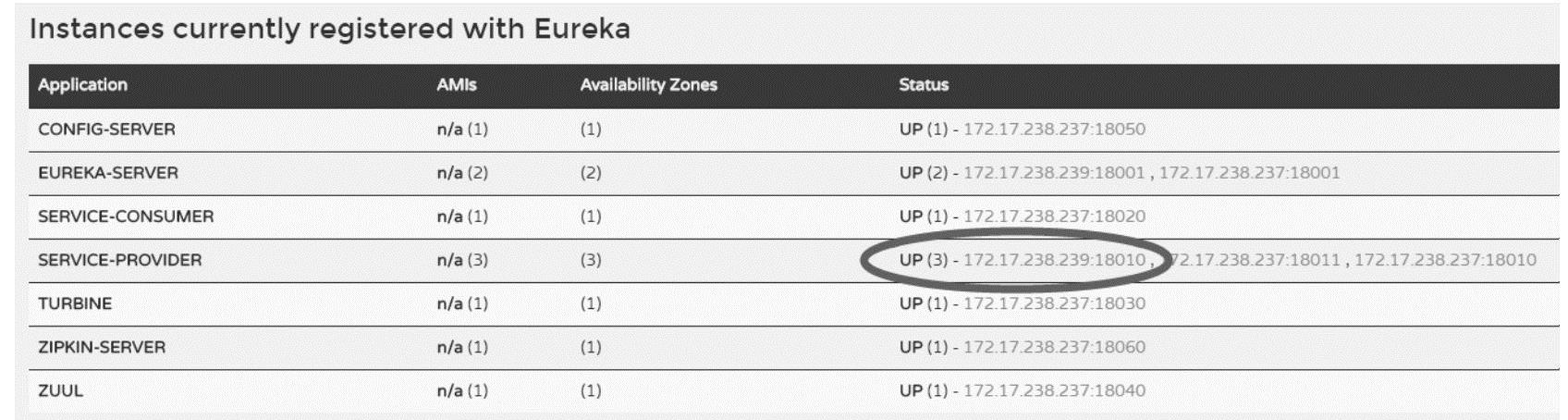Click the Availability Zones column header
The image size is (1568, 420).
pos(648,85)
